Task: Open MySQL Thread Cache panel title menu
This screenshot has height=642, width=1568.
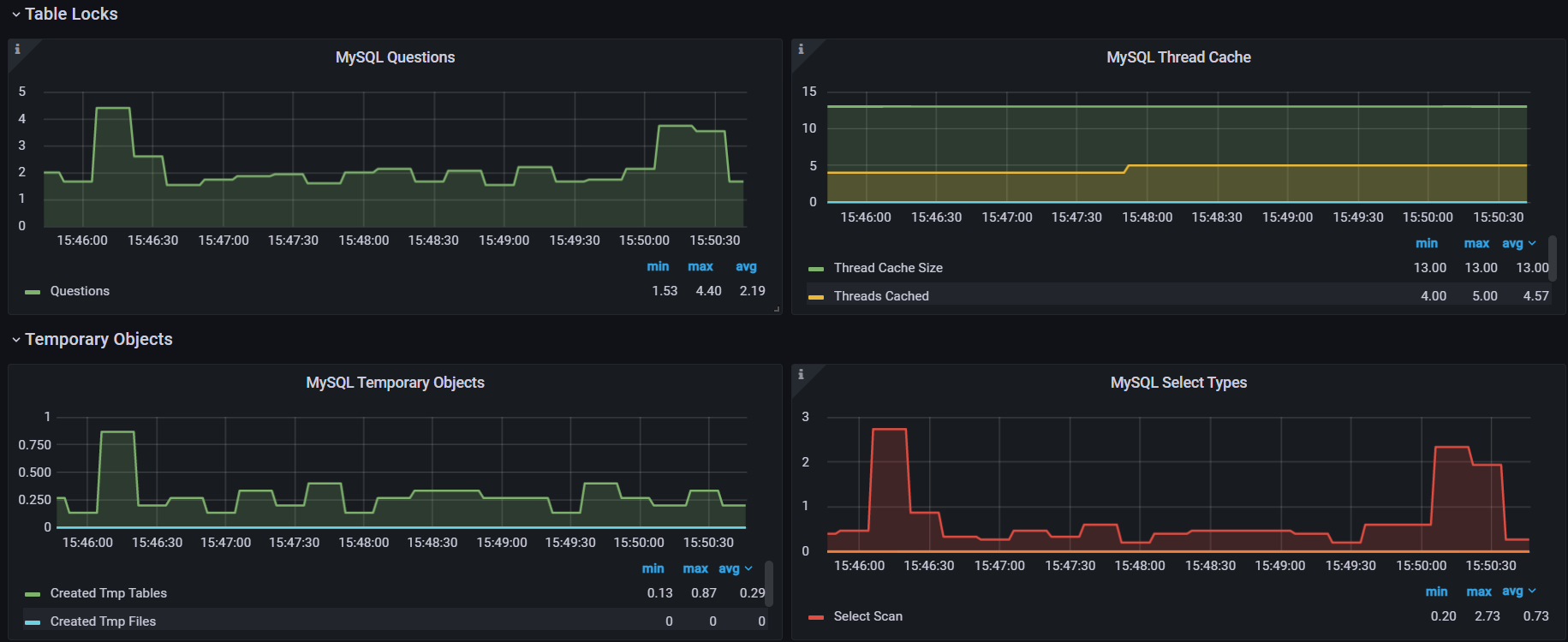Action: (x=1178, y=57)
